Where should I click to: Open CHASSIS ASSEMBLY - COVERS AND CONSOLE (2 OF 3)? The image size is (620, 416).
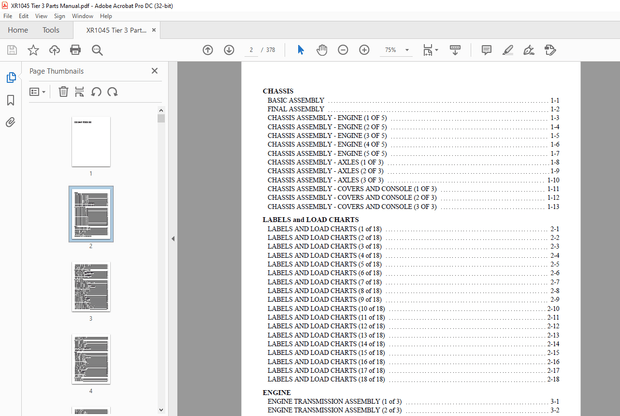pos(413,198)
